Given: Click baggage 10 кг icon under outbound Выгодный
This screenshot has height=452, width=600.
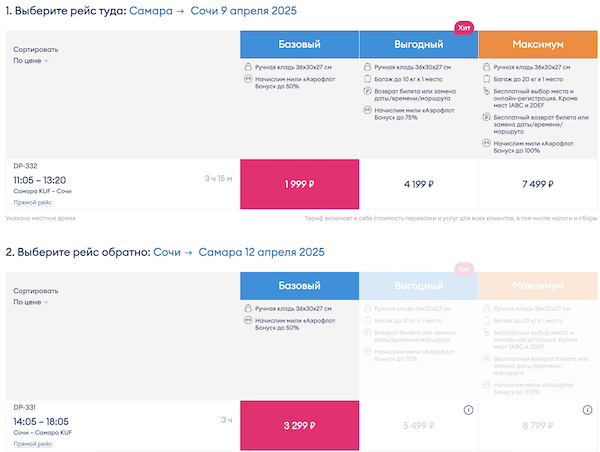Looking at the screenshot, I should (366, 78).
